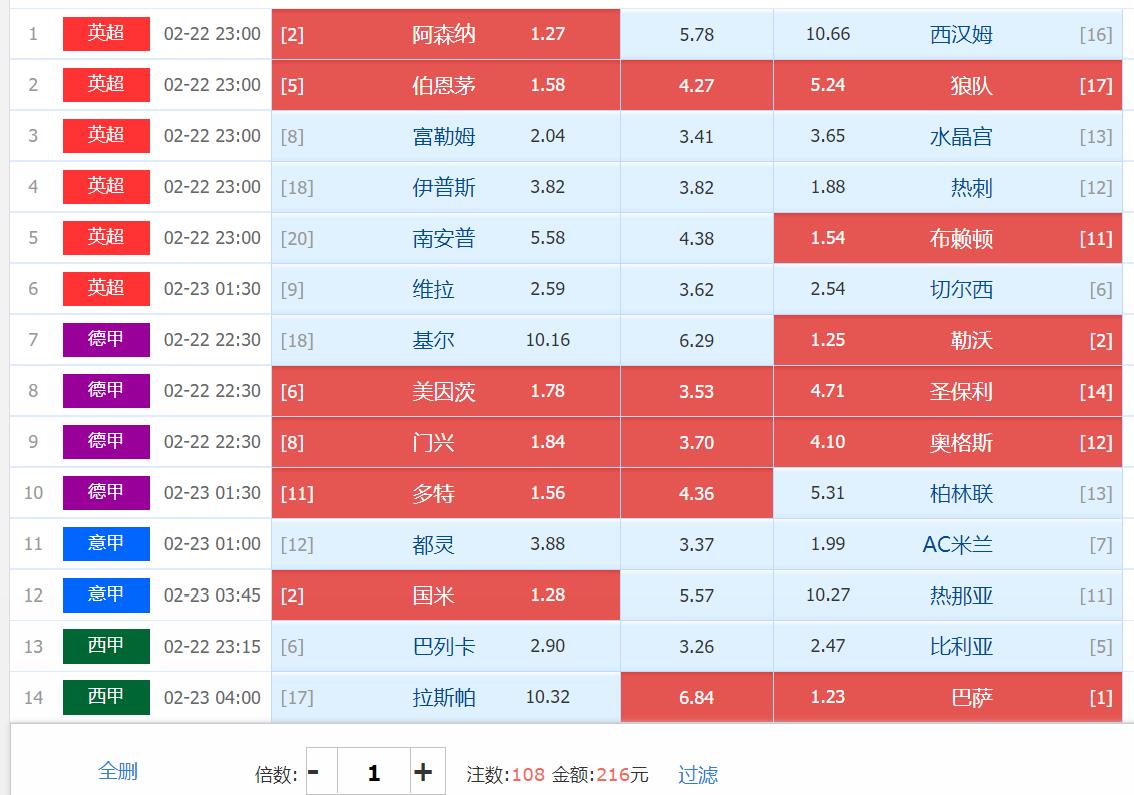Image resolution: width=1134 pixels, height=795 pixels.
Task: Click the 西甲 league tag in row 14
Action: pyautogui.click(x=106, y=697)
